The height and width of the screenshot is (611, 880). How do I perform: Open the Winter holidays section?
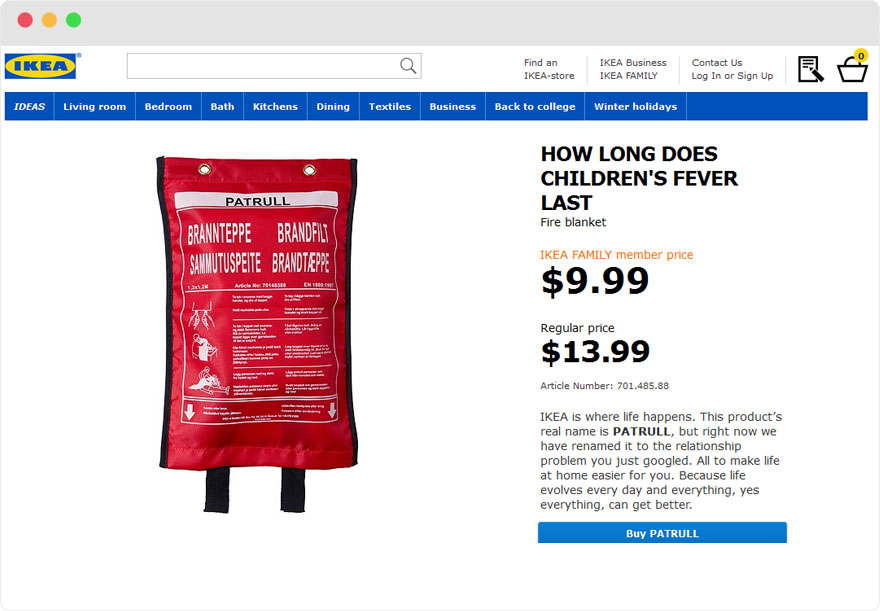click(635, 106)
